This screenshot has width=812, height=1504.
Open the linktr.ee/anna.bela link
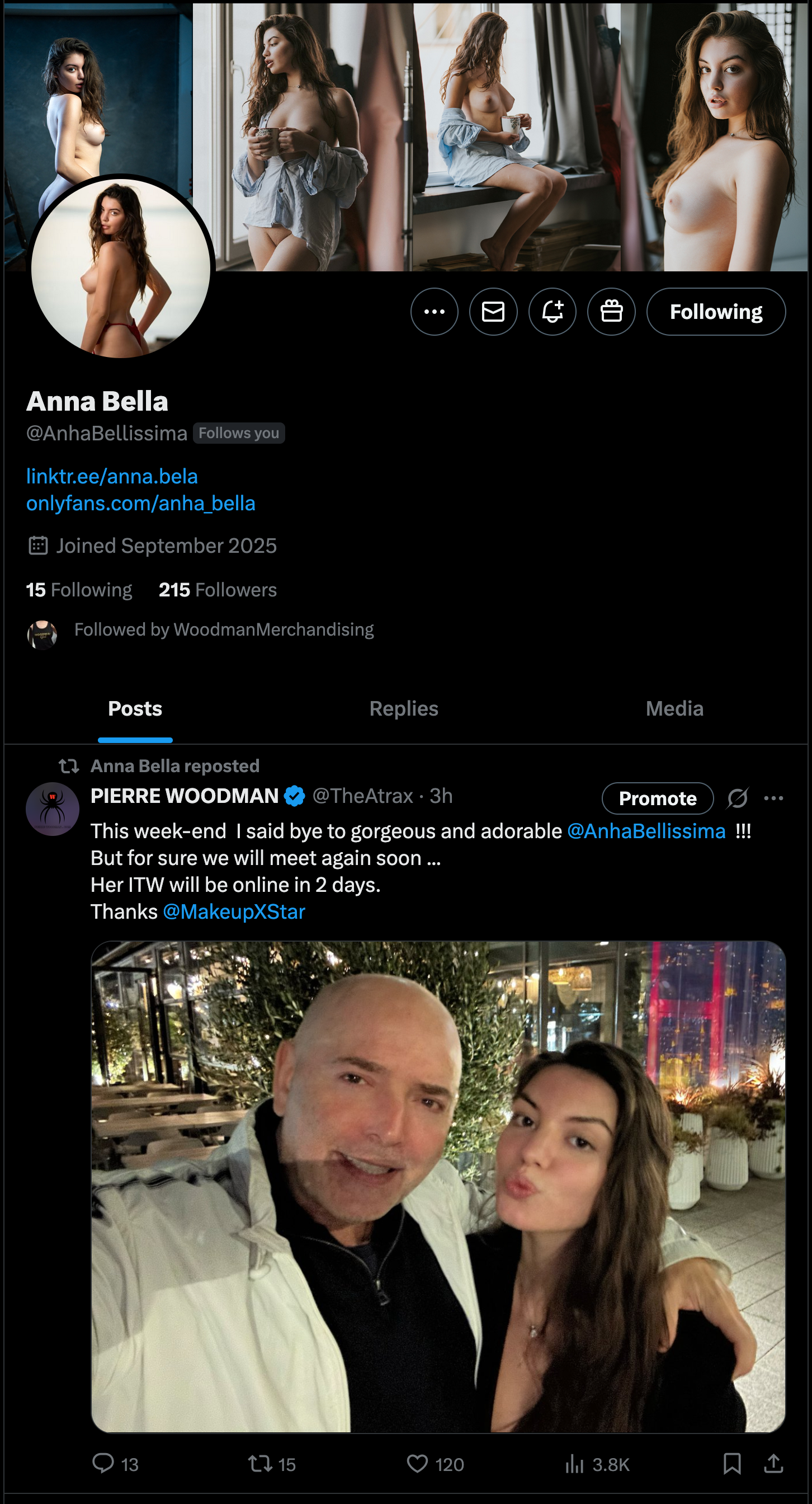pyautogui.click(x=112, y=476)
